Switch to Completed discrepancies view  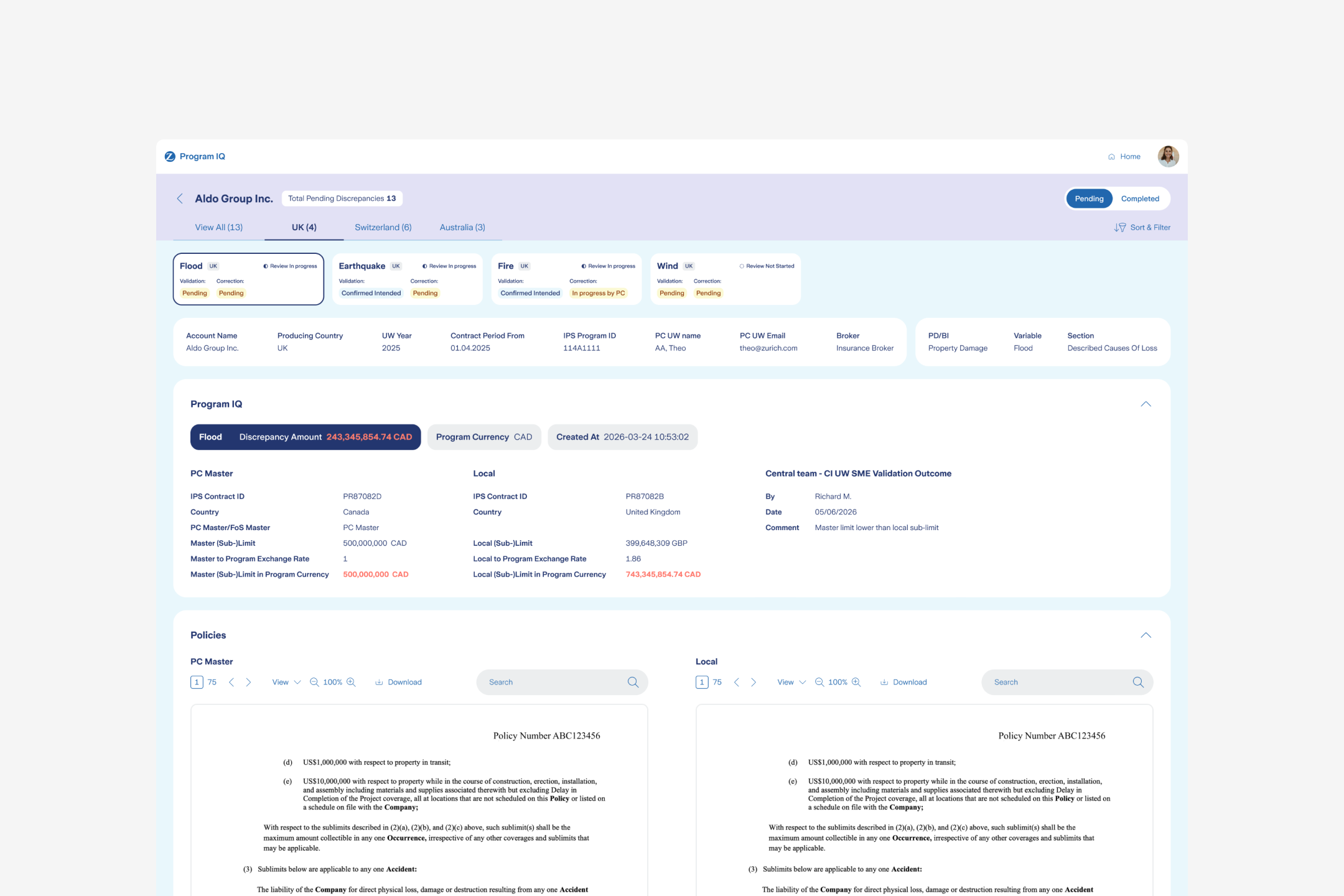click(1140, 198)
